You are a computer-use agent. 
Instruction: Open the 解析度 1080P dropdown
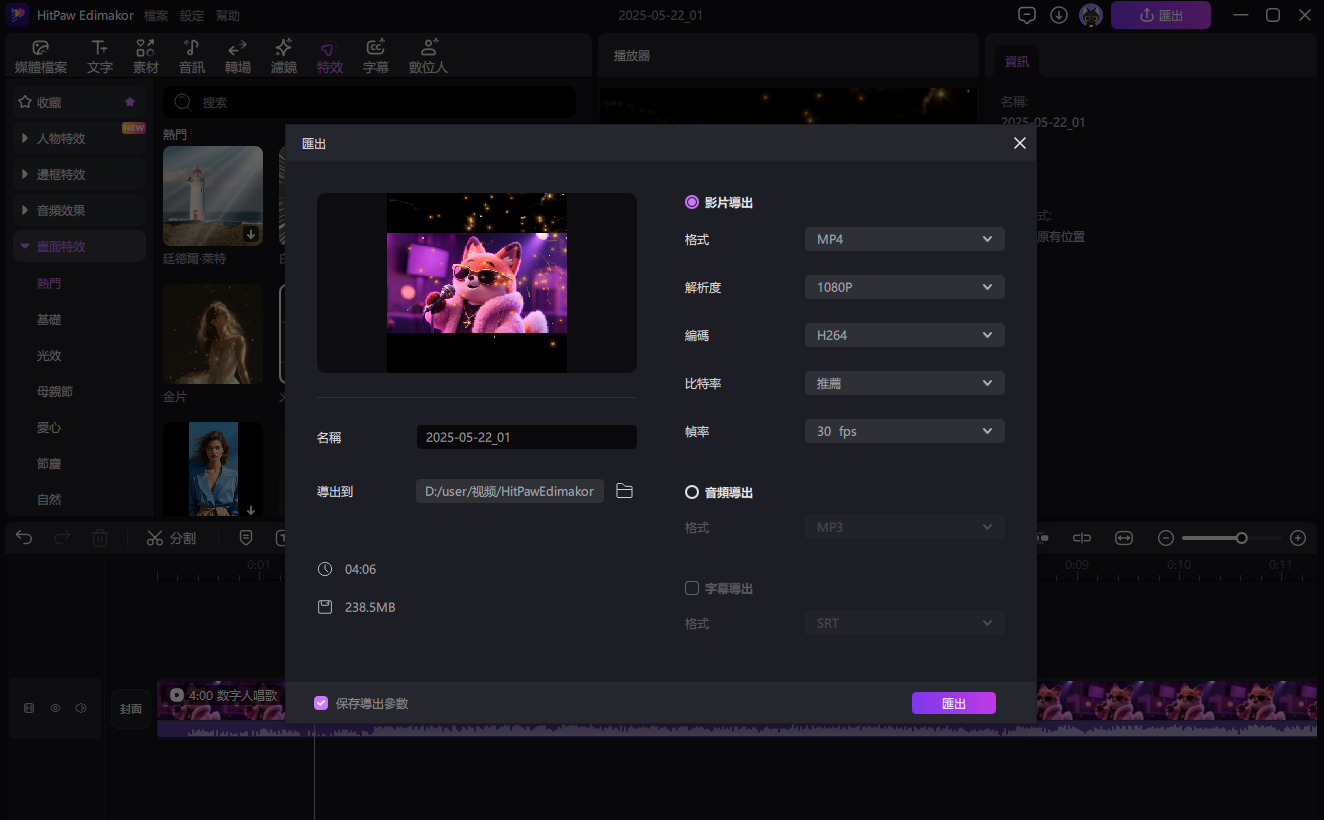[x=904, y=287]
